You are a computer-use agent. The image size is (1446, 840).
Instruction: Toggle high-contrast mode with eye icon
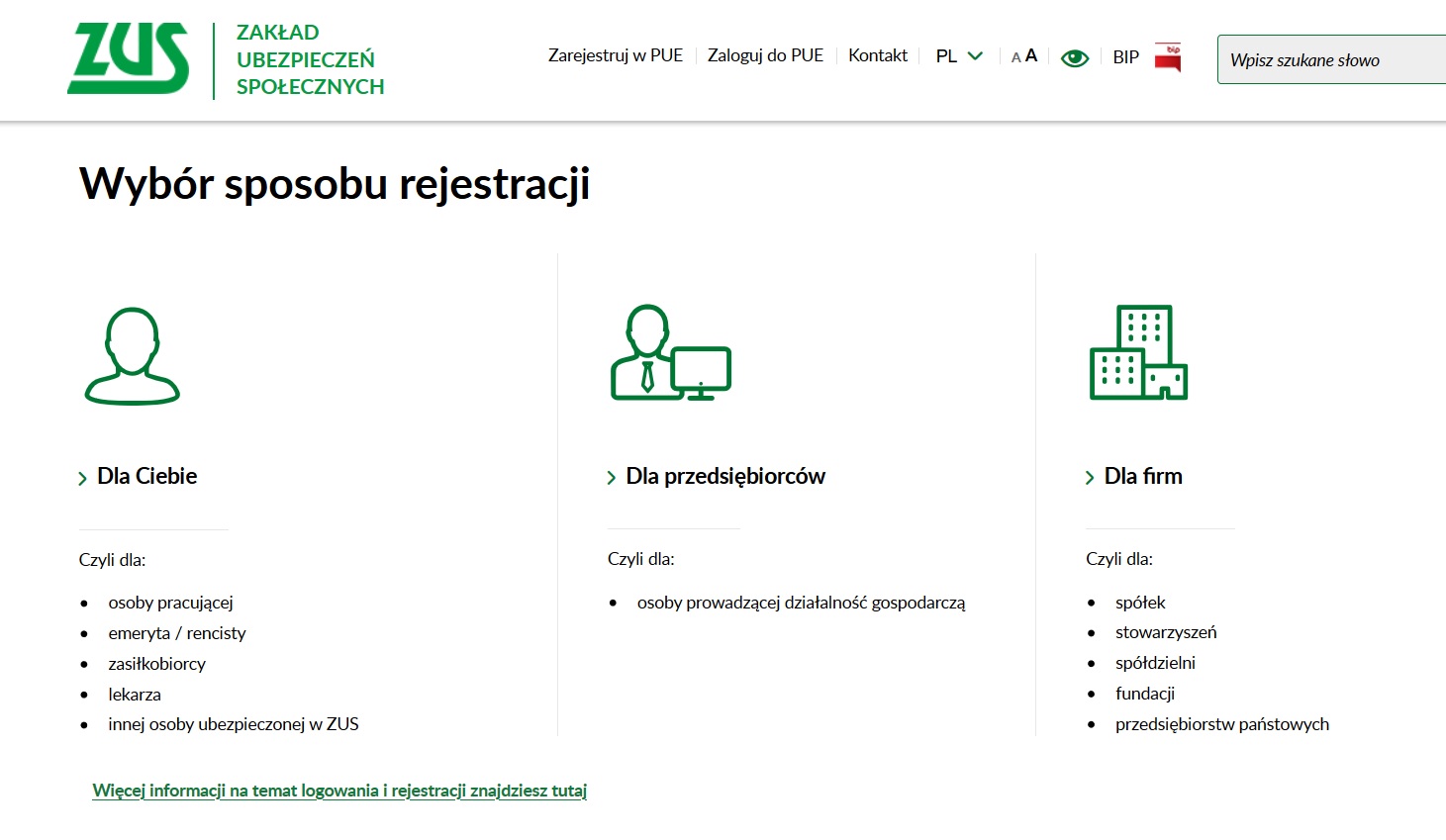(1075, 58)
